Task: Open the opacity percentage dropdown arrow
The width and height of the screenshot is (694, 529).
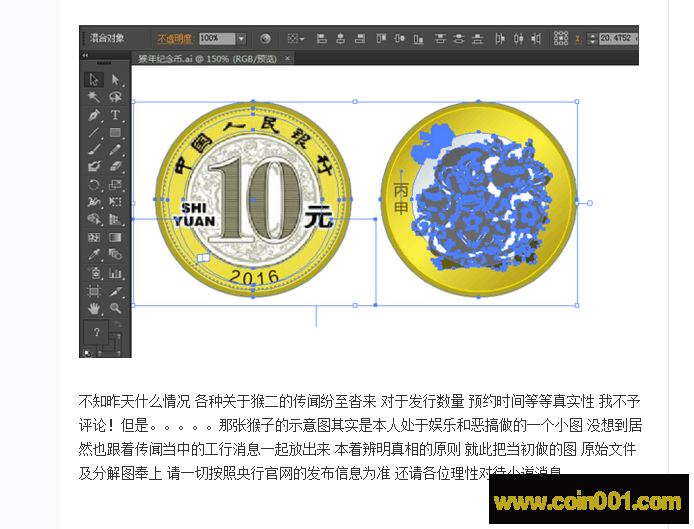Action: tap(241, 38)
